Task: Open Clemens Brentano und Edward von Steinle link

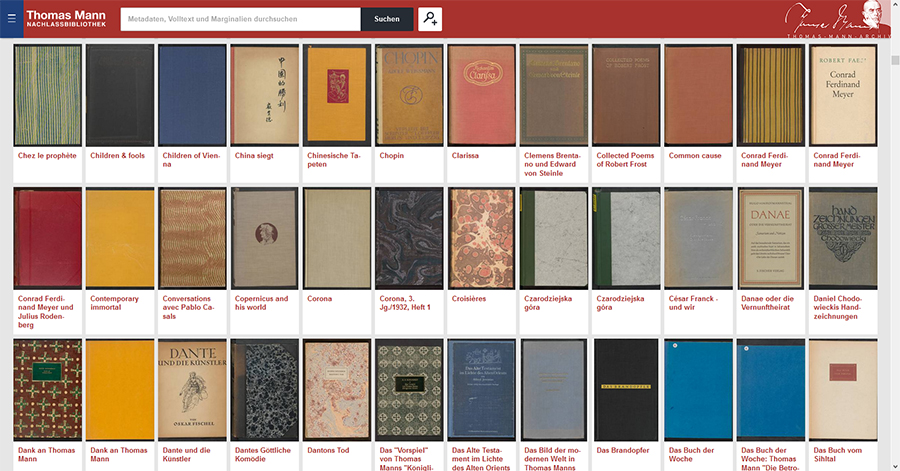Action: pos(552,164)
